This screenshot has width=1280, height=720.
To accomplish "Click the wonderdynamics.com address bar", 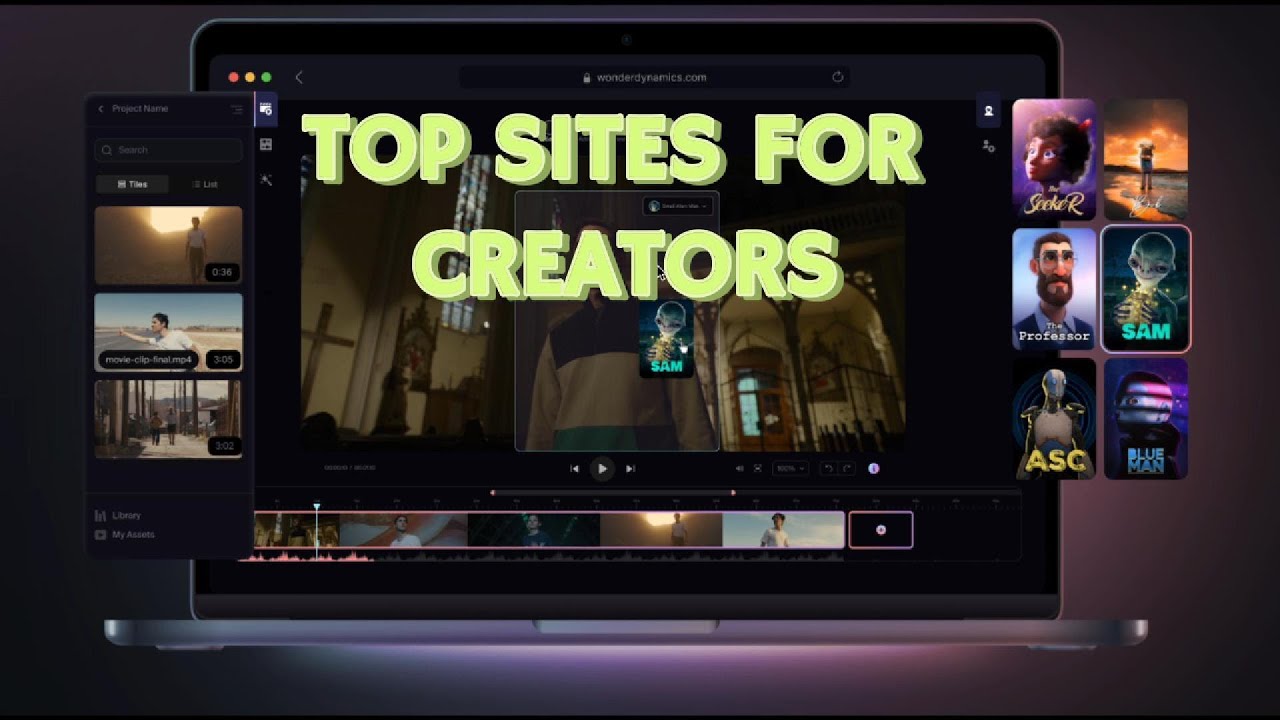I will 655,77.
